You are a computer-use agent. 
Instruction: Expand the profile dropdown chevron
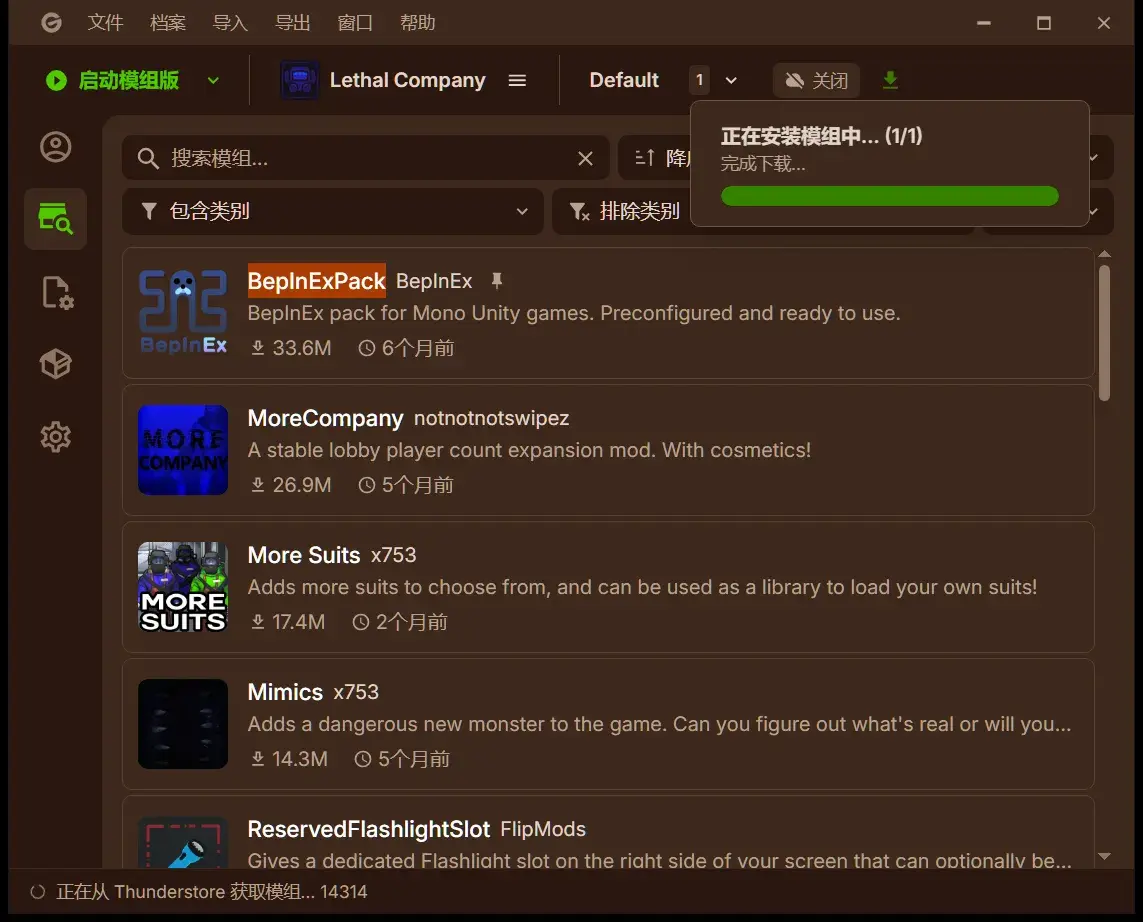[731, 80]
